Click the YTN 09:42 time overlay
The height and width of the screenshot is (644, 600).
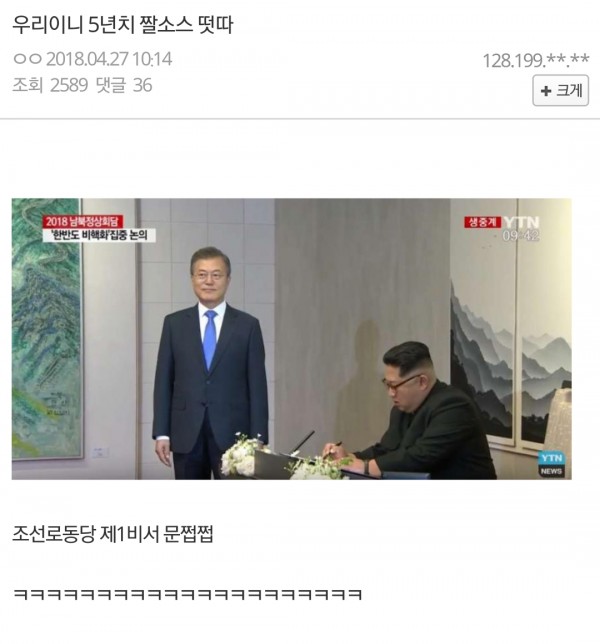[521, 229]
